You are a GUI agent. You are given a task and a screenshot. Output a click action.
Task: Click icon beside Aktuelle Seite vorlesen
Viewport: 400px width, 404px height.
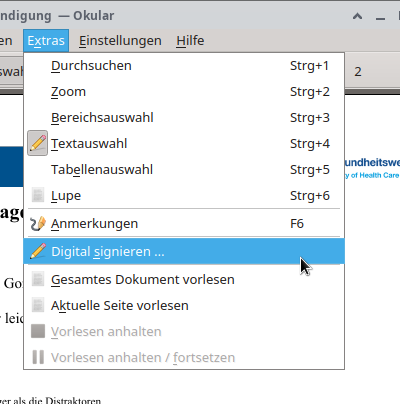point(38,305)
